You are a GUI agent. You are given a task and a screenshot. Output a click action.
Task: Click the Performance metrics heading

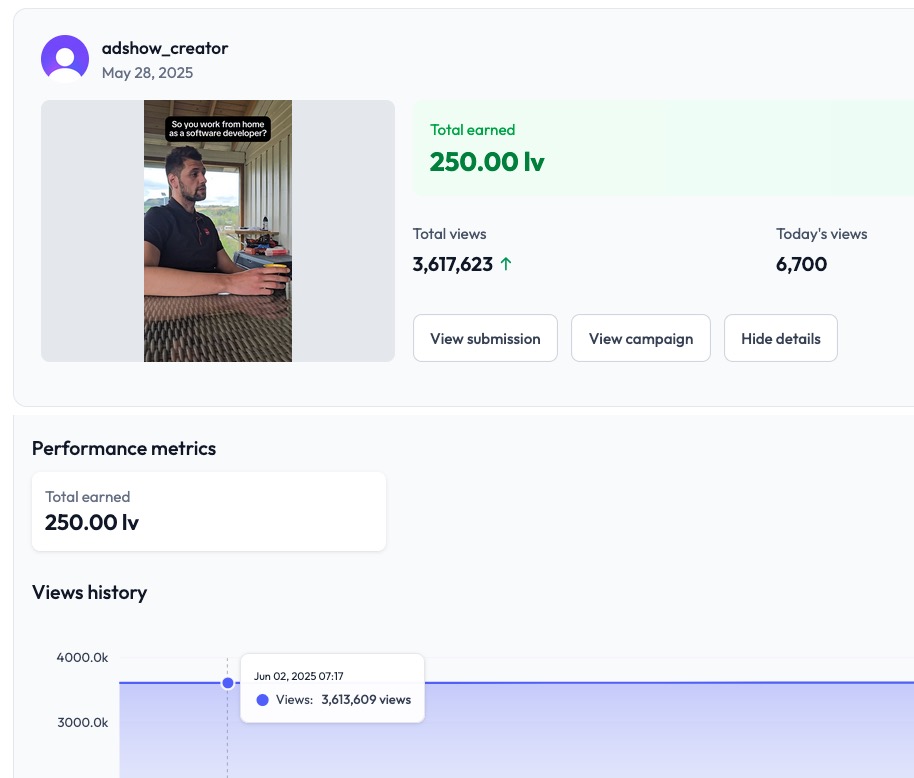pos(124,448)
